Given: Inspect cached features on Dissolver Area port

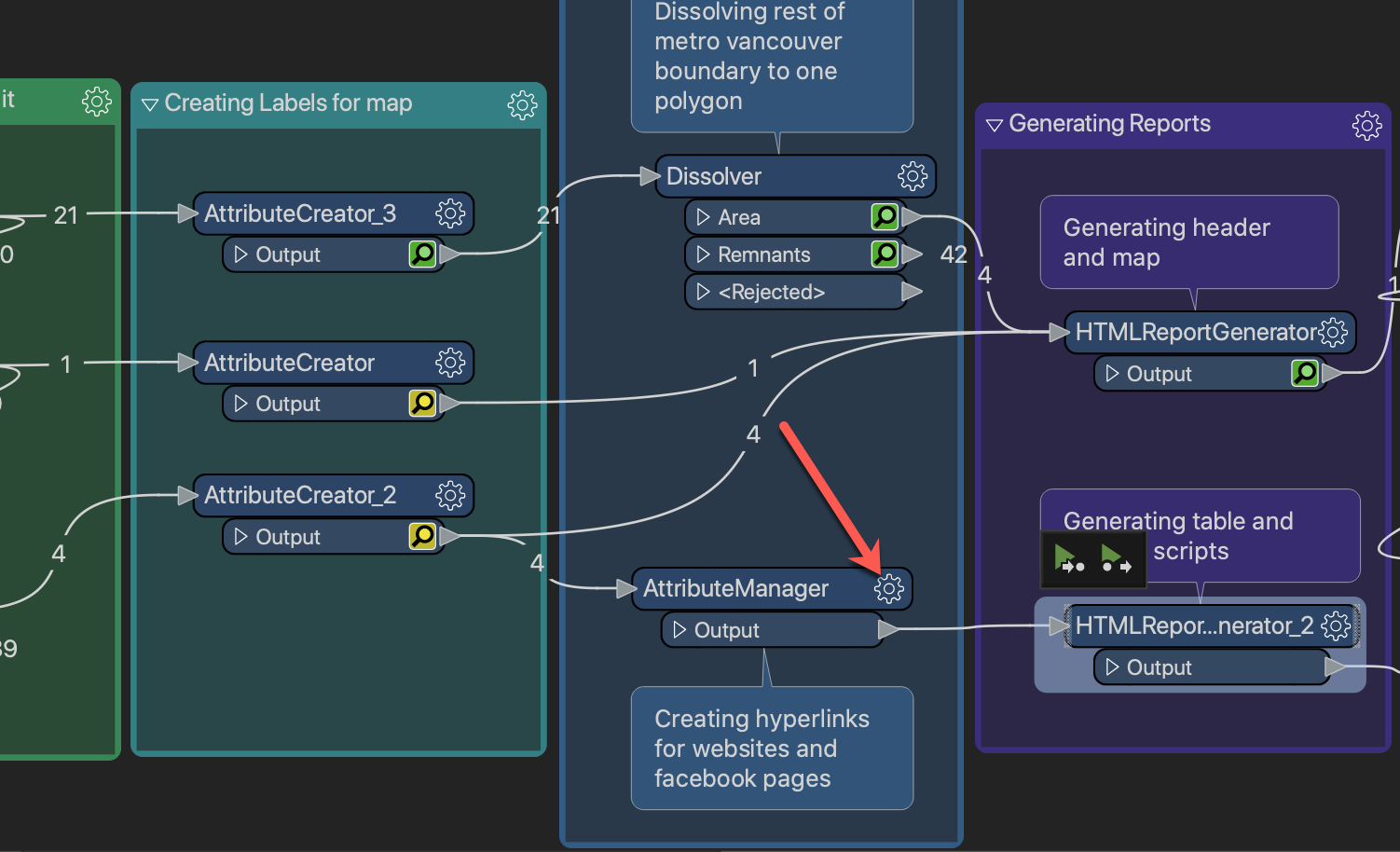Looking at the screenshot, I should (884, 217).
